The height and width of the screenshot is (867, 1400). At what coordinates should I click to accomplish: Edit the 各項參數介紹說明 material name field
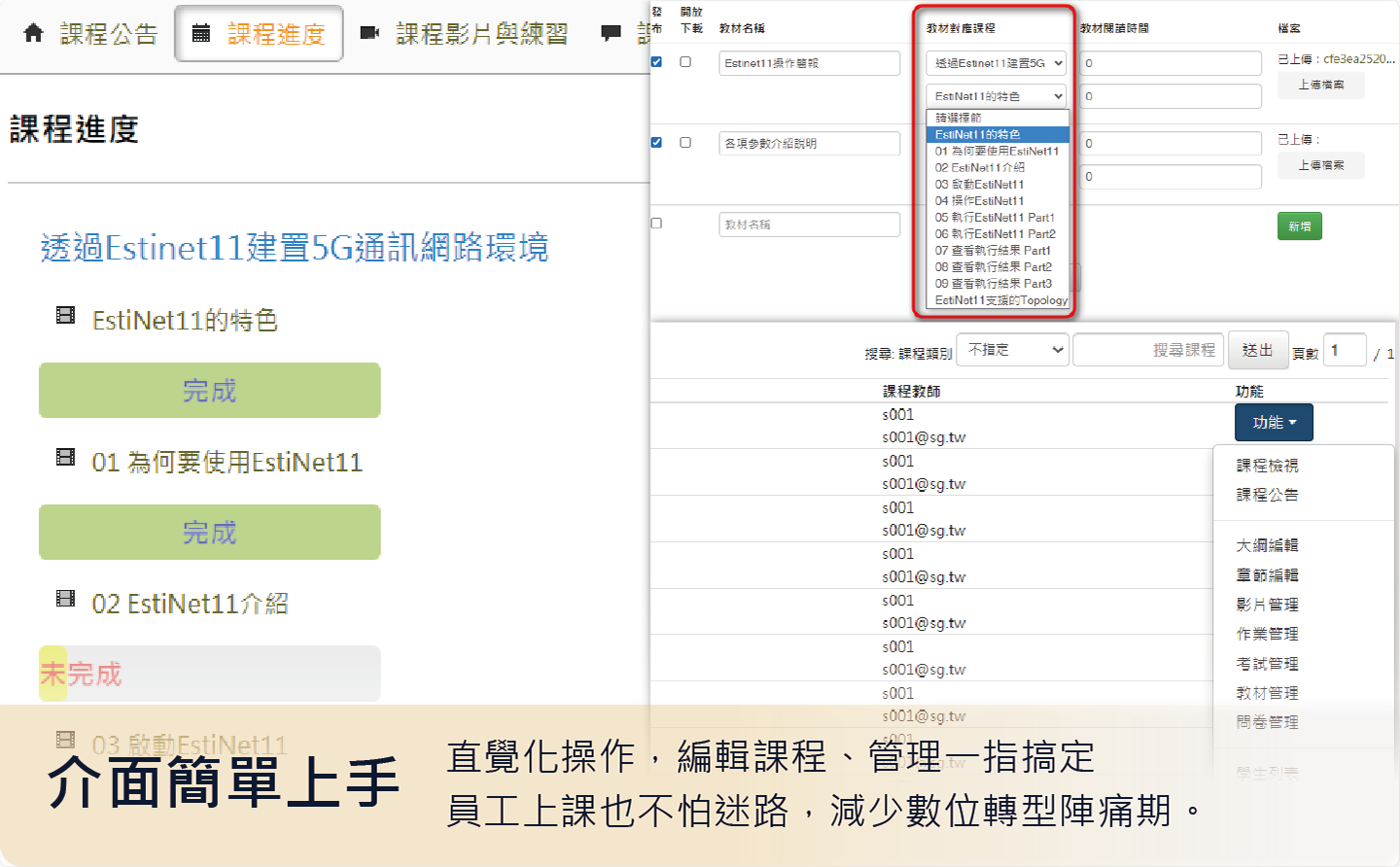coord(810,144)
